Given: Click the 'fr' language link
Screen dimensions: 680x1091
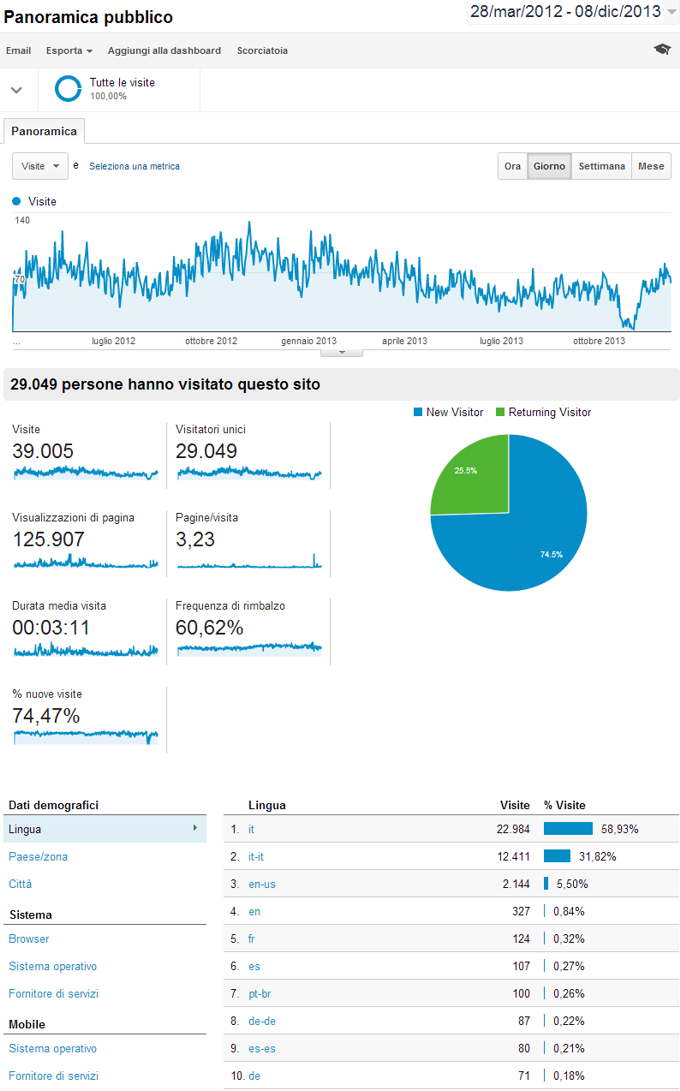Looking at the screenshot, I should tap(251, 939).
